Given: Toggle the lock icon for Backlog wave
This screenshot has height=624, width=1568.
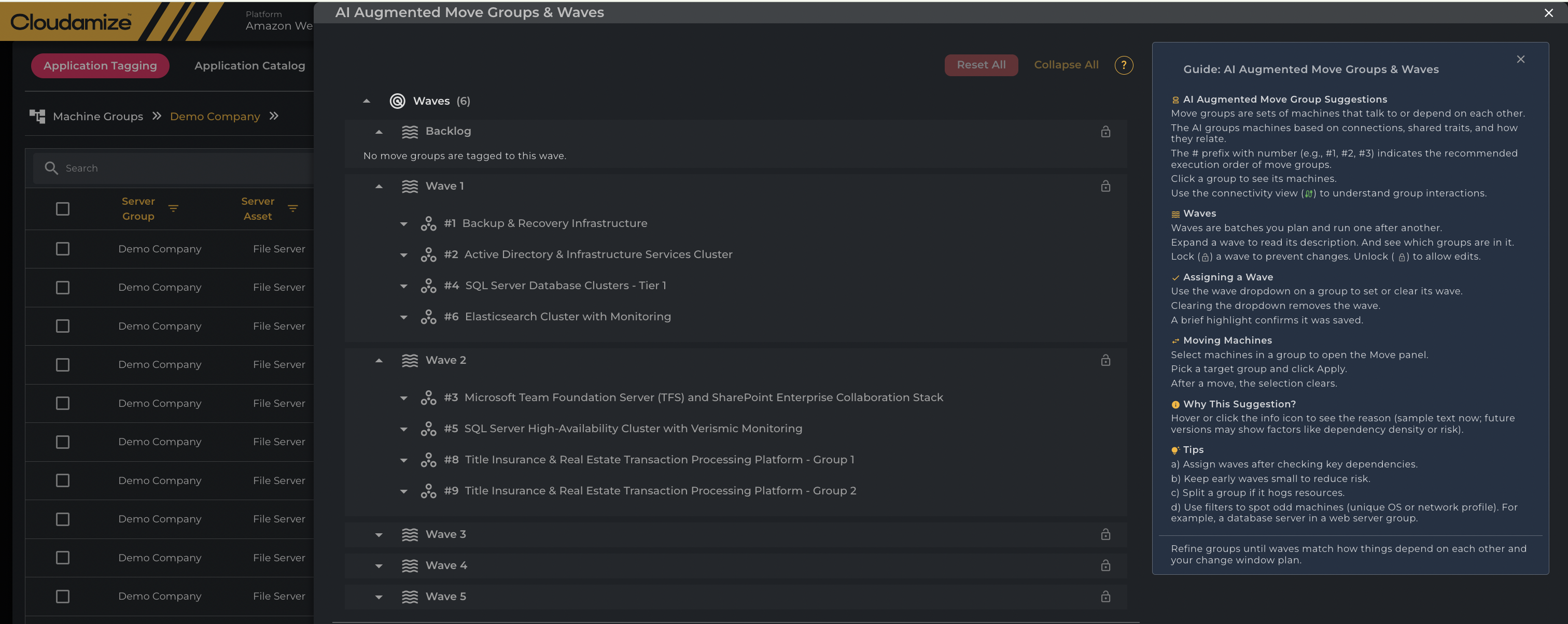Looking at the screenshot, I should [1105, 131].
